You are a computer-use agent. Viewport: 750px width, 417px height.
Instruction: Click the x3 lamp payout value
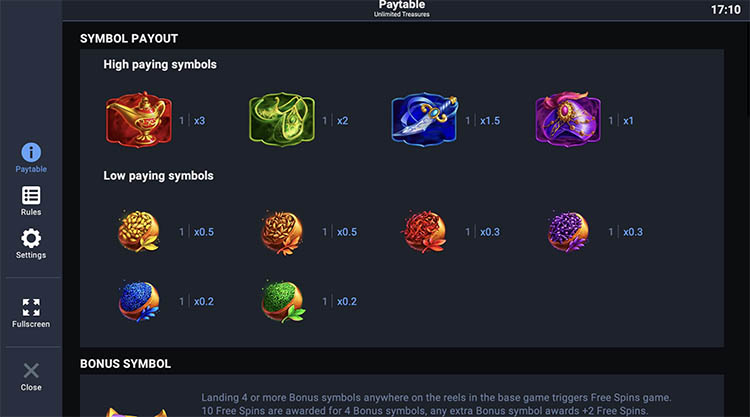coord(200,121)
